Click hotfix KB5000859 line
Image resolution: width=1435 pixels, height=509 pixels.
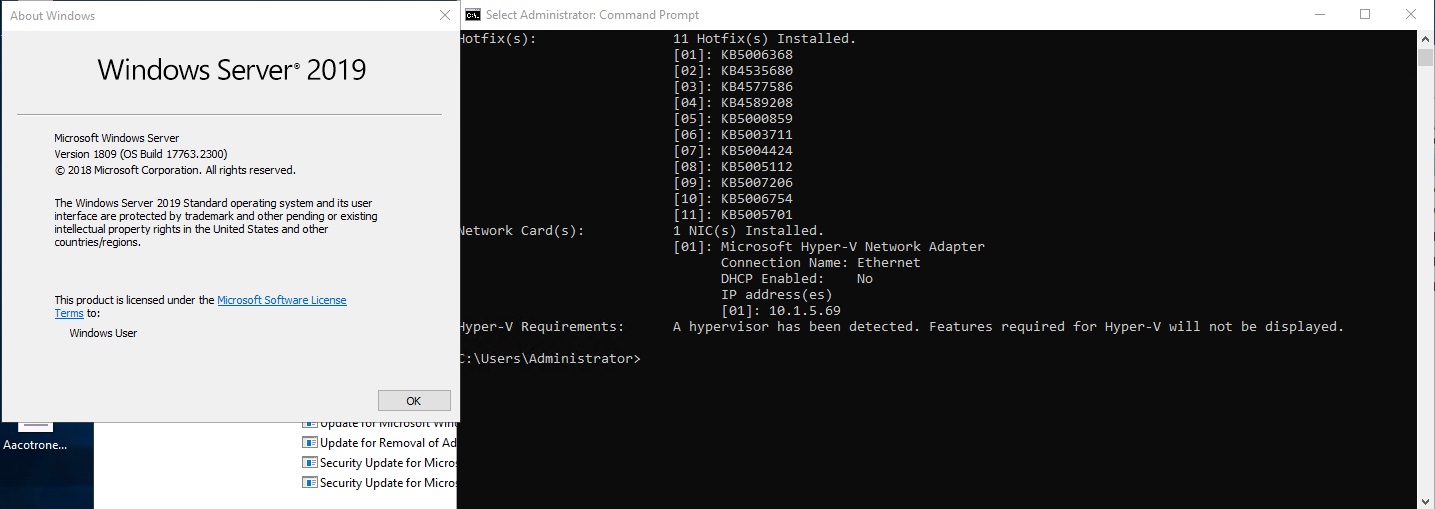click(733, 119)
